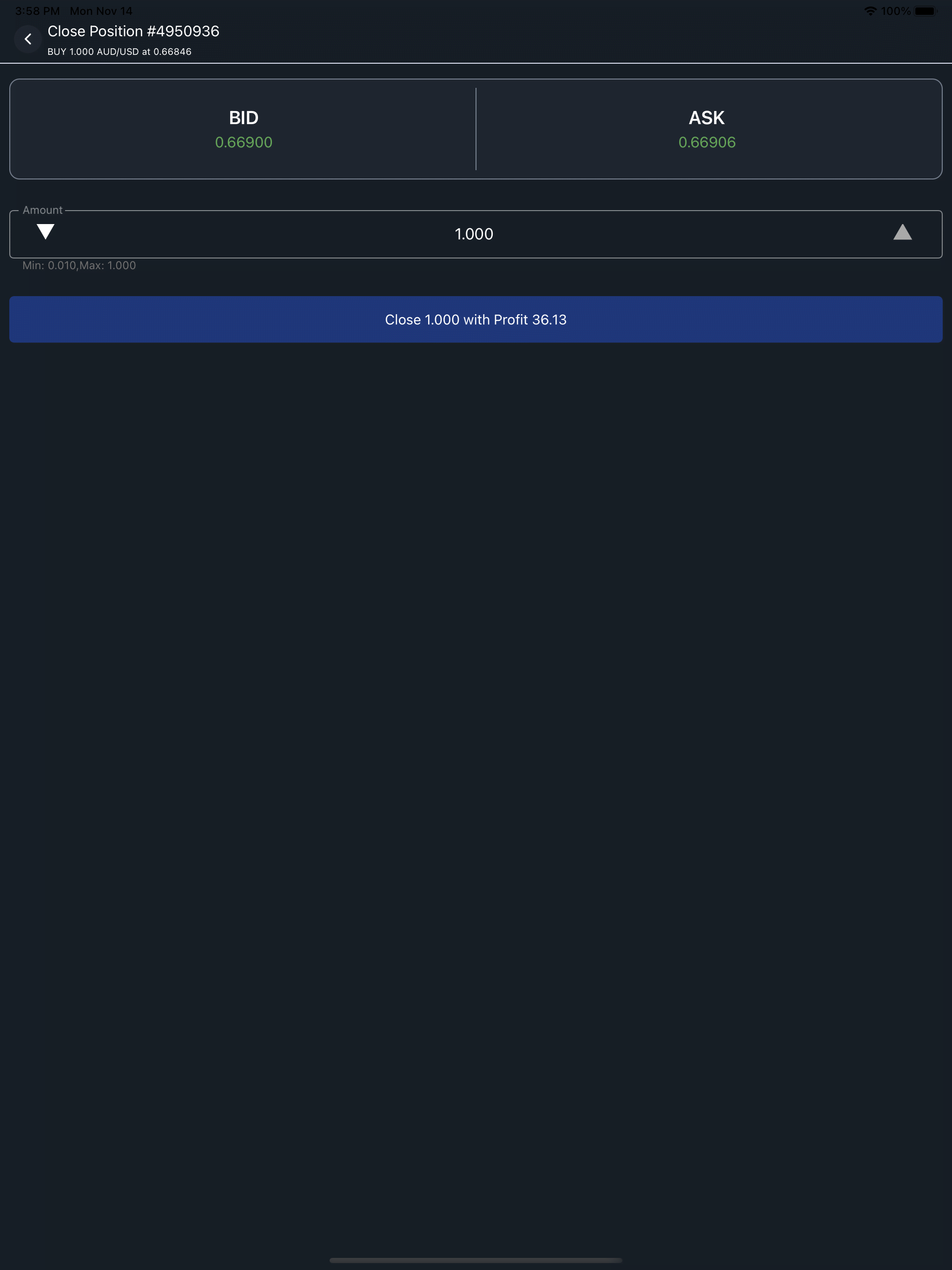This screenshot has height=1270, width=952.
Task: Tap the 3:58 PM status clock
Action: (x=37, y=11)
